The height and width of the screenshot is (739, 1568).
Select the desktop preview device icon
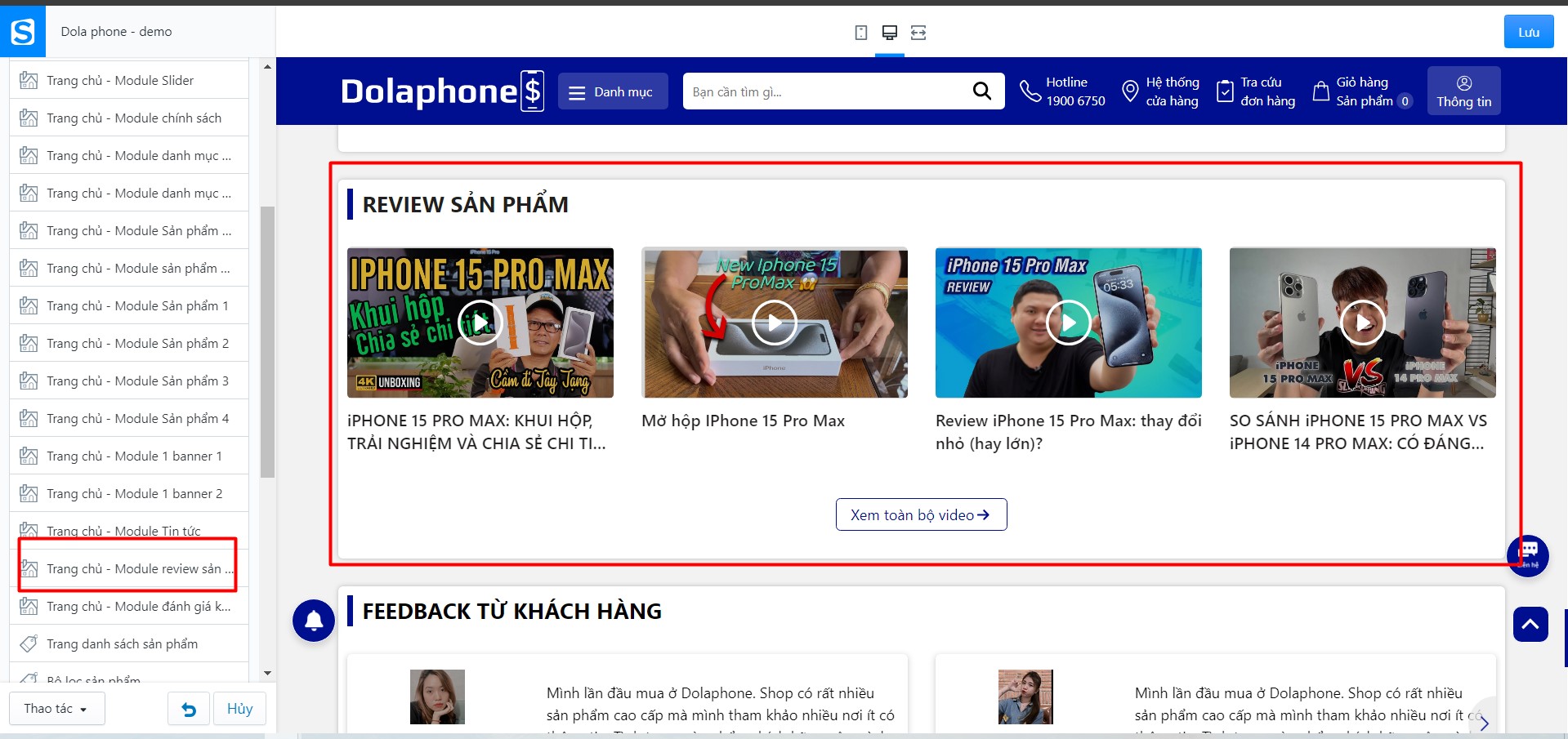coord(890,33)
